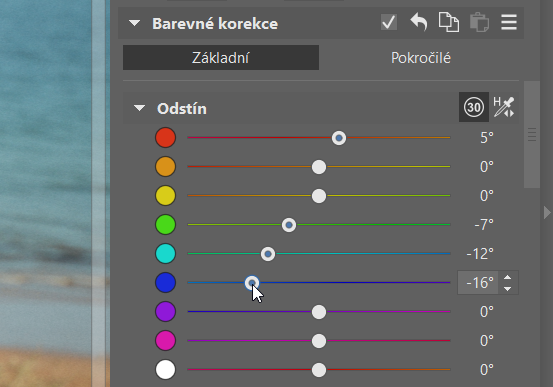Click the white hue slider handle
This screenshot has width=553, height=387.
(x=319, y=370)
